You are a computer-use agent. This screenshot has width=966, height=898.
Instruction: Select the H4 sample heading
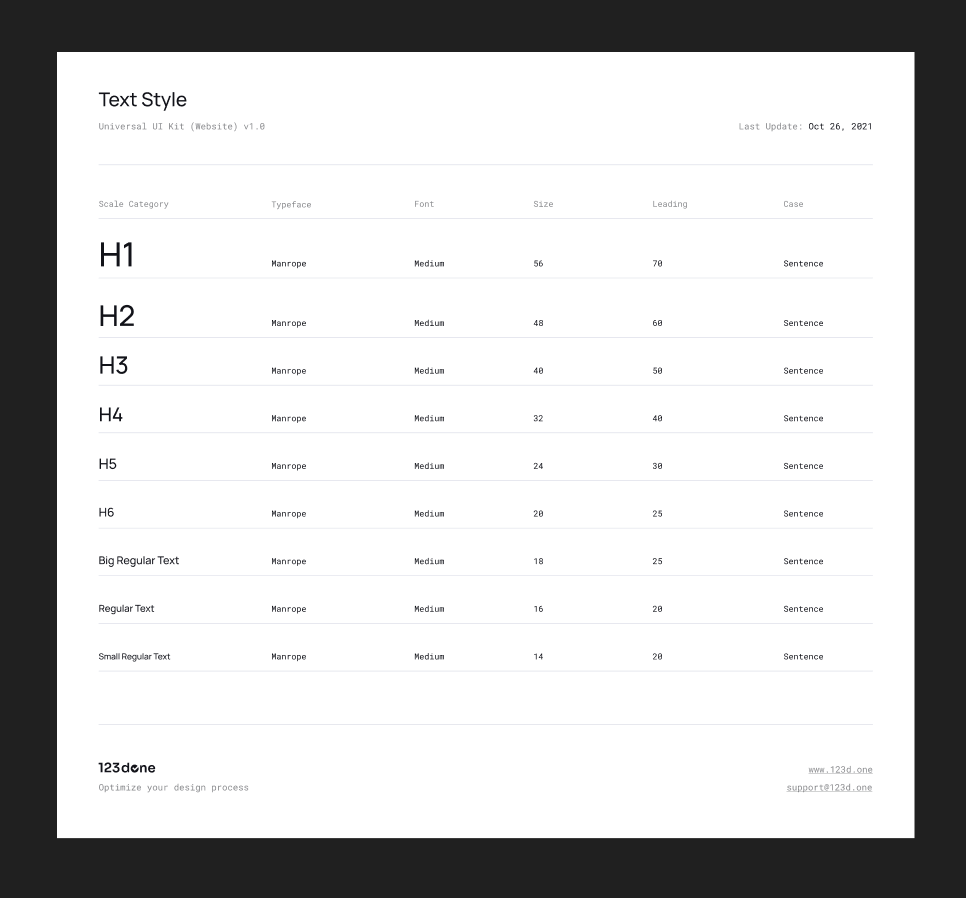click(111, 415)
